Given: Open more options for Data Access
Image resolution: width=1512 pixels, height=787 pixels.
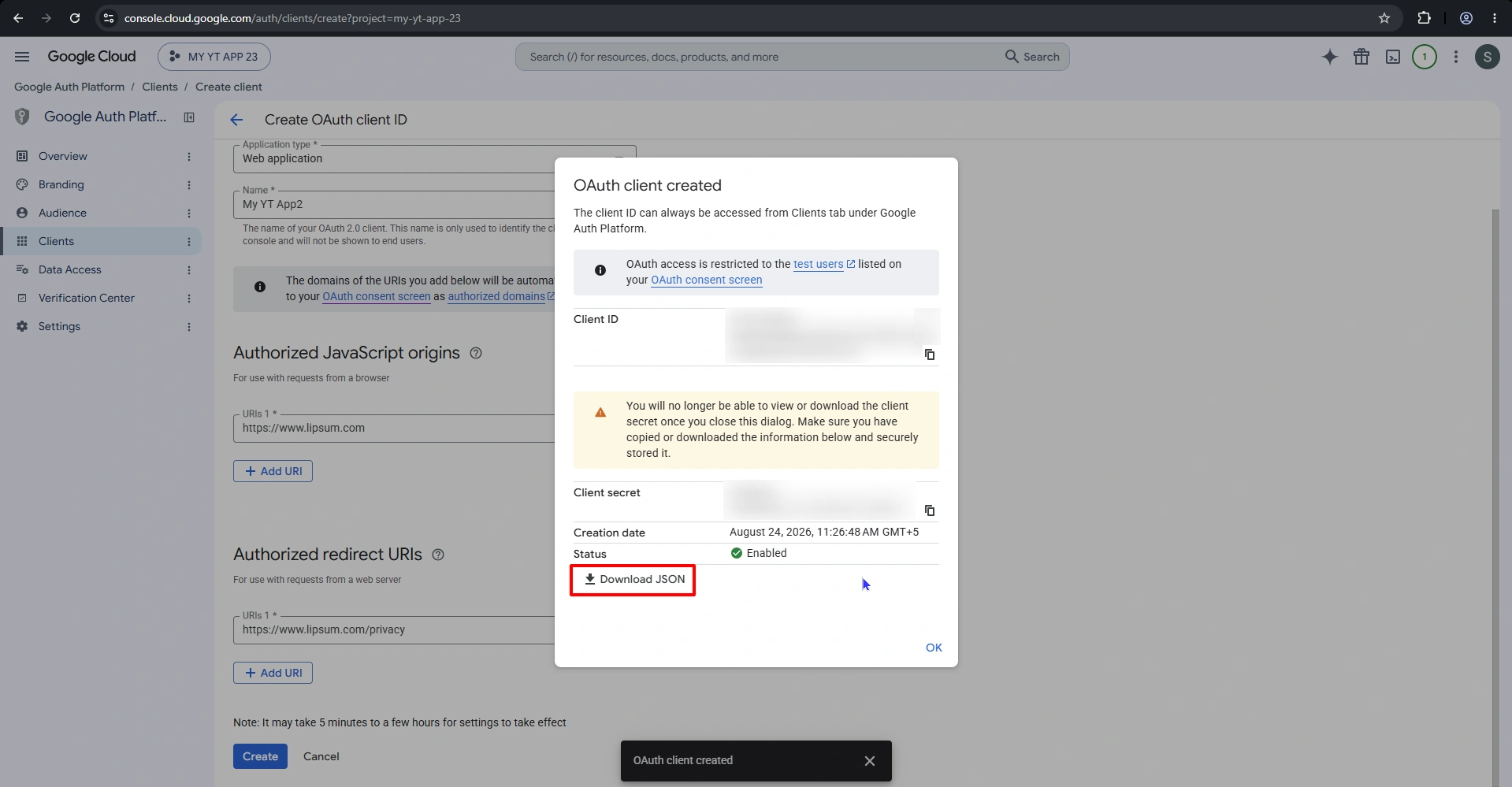Looking at the screenshot, I should 189,270.
